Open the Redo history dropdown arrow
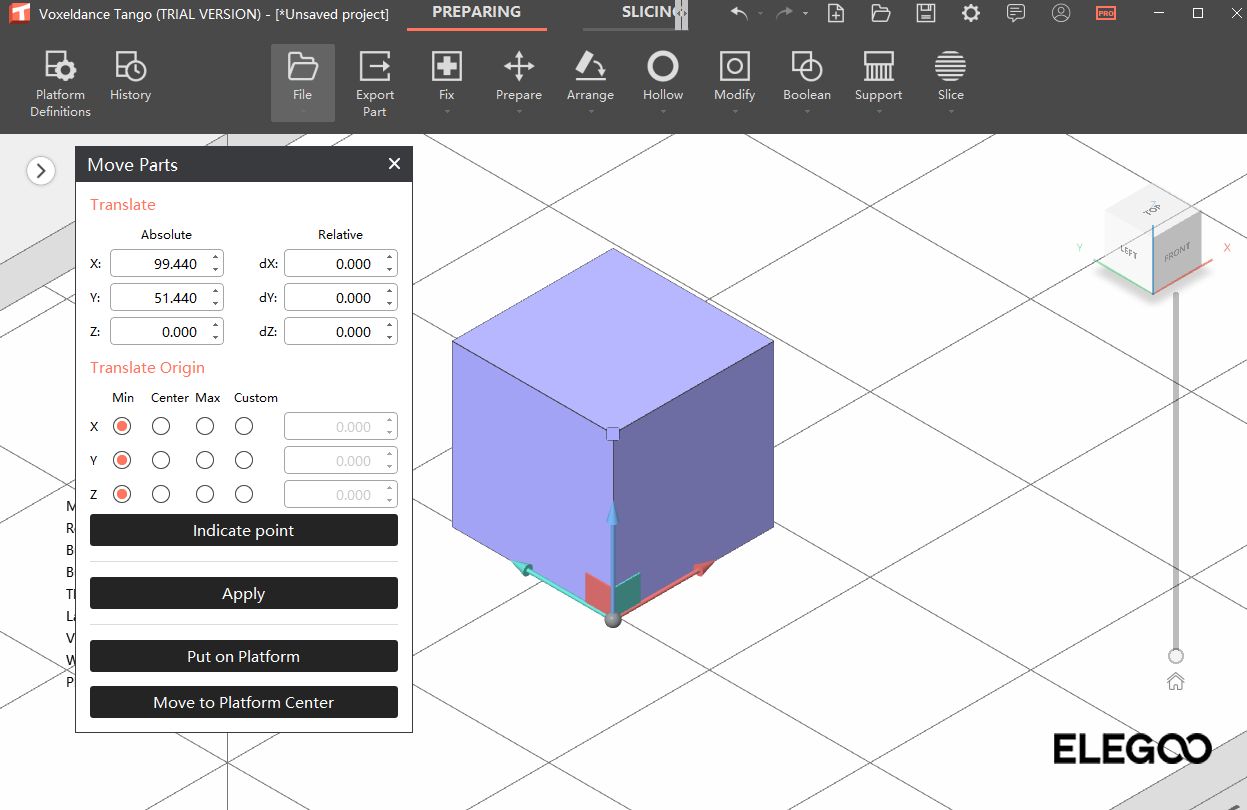Viewport: 1247px width, 810px height. [805, 14]
